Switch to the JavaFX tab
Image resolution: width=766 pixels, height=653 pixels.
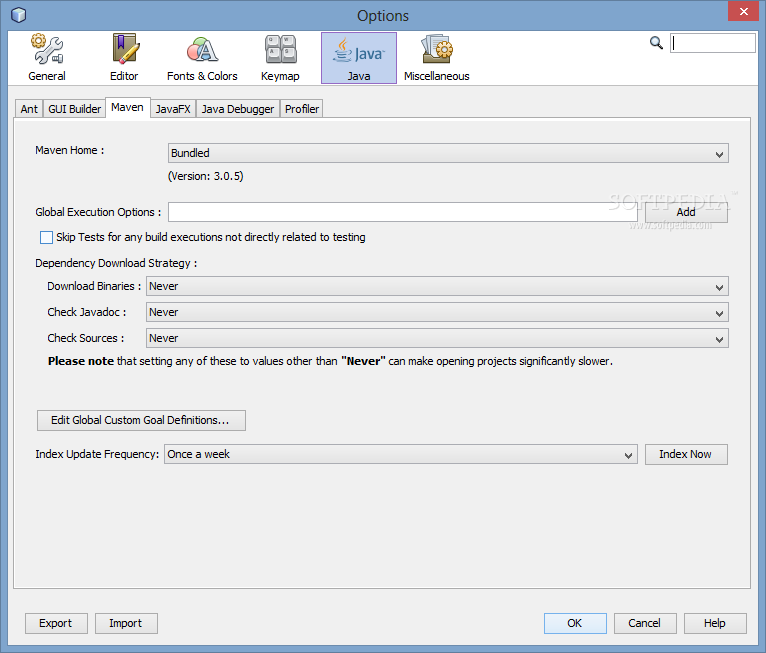(173, 109)
